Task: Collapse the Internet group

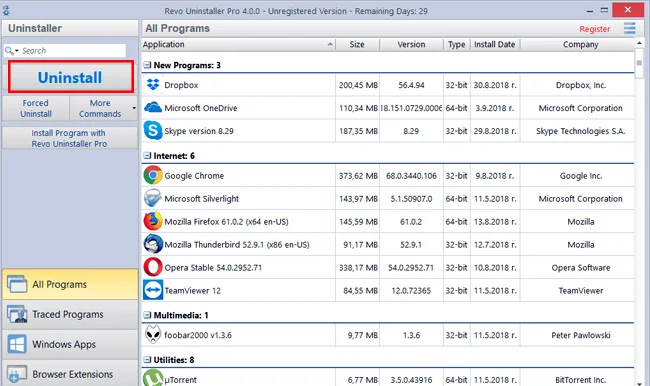Action: click(147, 155)
